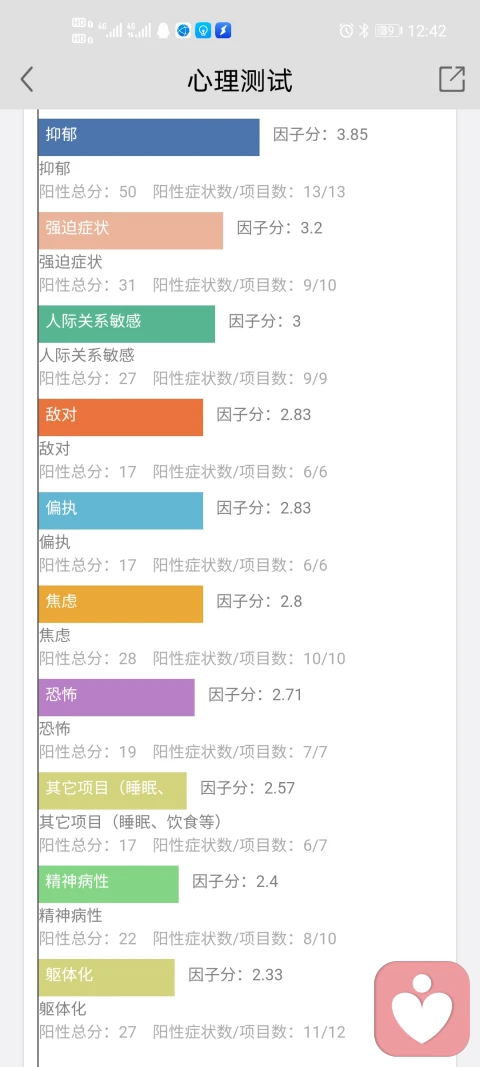Image resolution: width=480 pixels, height=1067 pixels.
Task: Select the light blue 偏执 bar
Action: click(121, 510)
